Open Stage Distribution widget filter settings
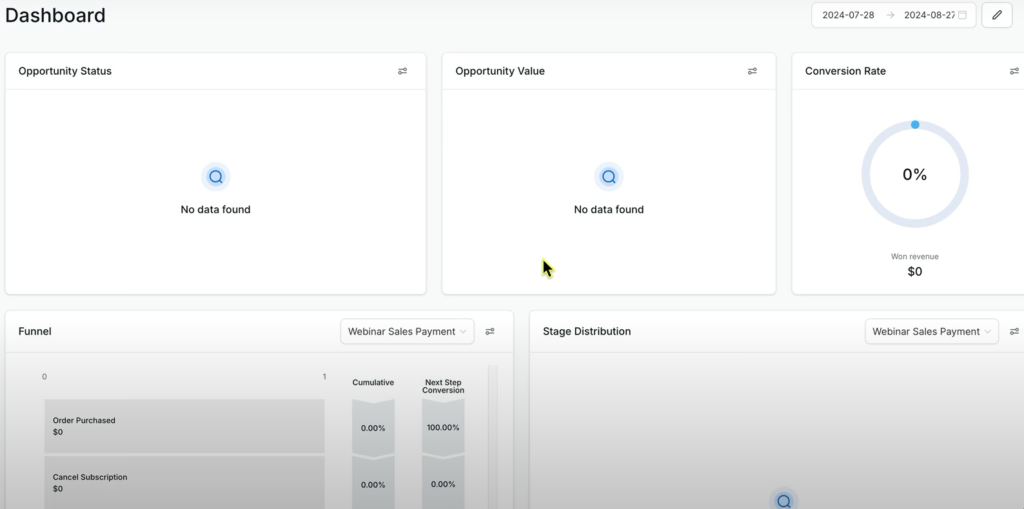The width and height of the screenshot is (1024, 509). click(x=1014, y=331)
